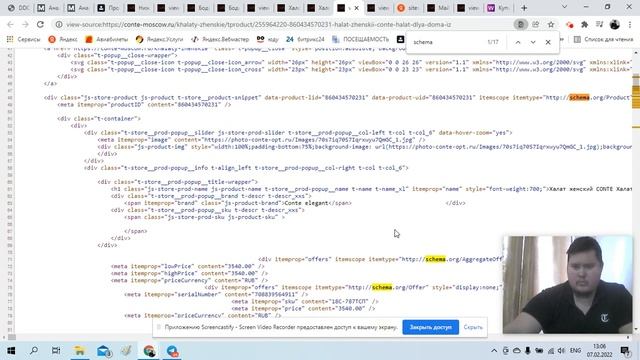Click the Закрыть доступ button

pos(431,327)
